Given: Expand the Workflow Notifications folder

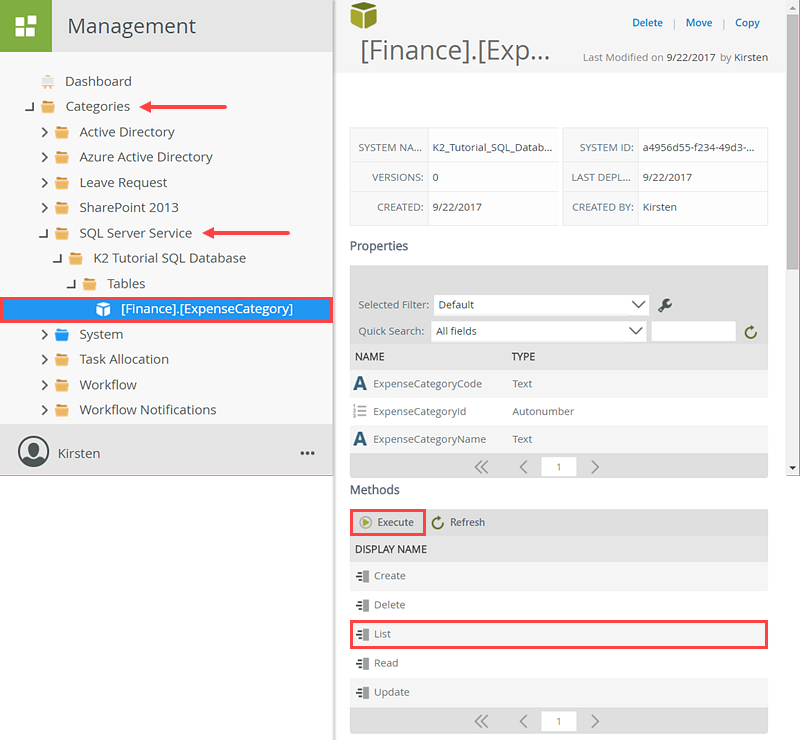Looking at the screenshot, I should (44, 410).
